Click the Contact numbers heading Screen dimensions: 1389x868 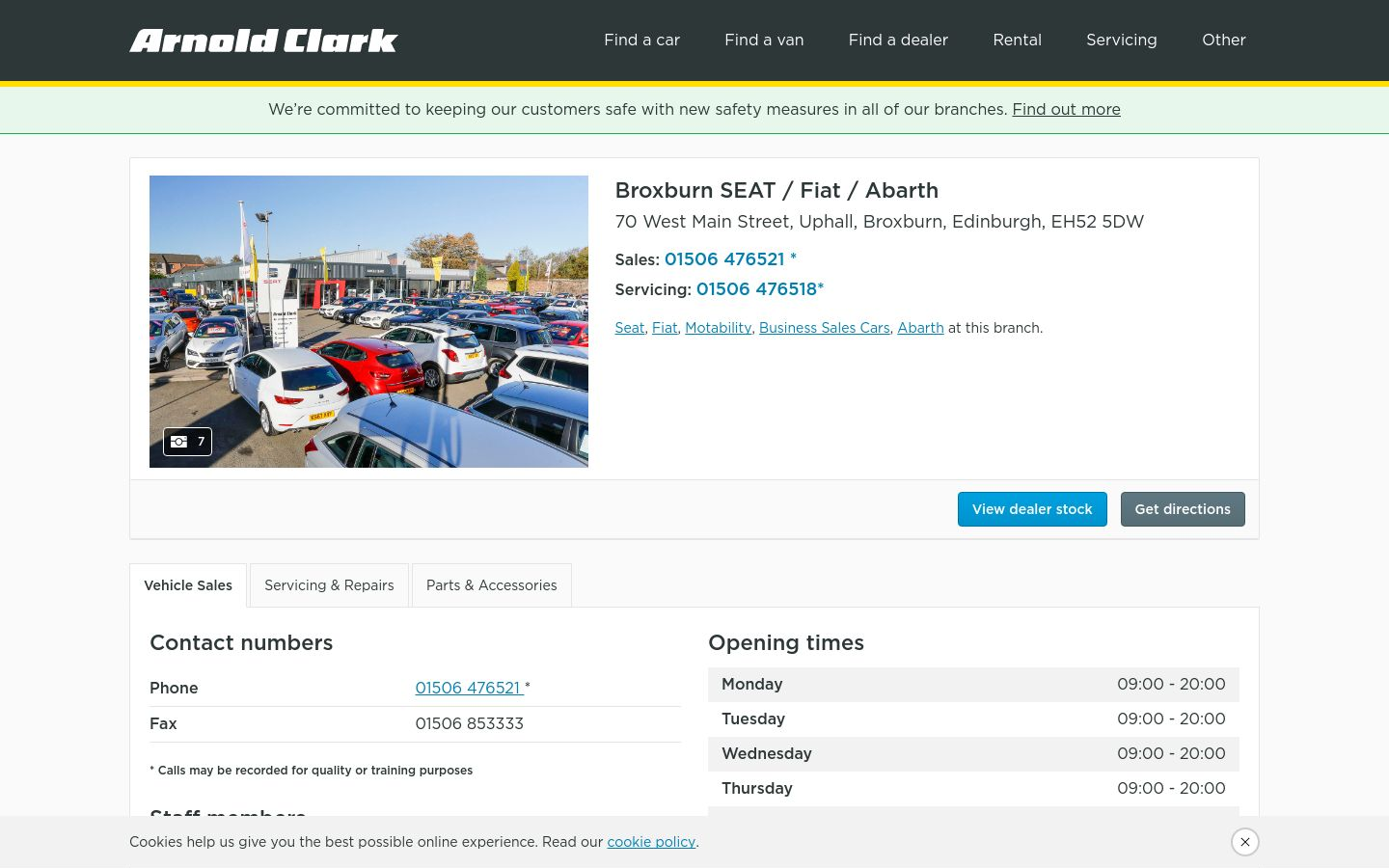coord(241,642)
